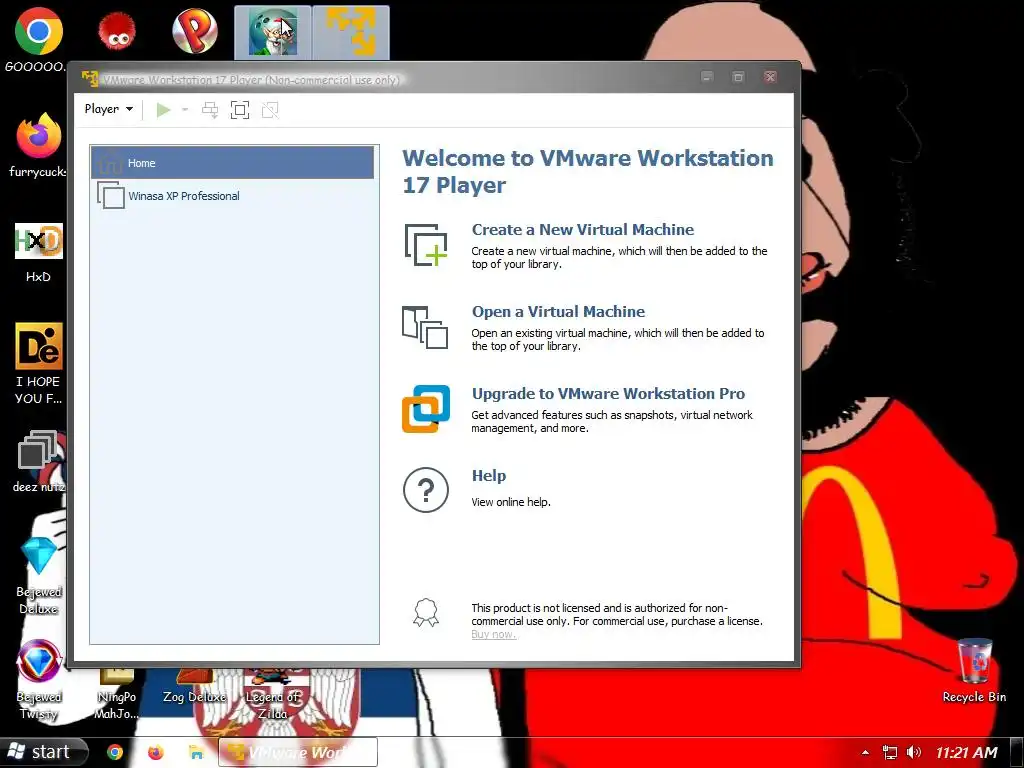
Task: Select the wizard character desktop icon
Action: [x=272, y=32]
